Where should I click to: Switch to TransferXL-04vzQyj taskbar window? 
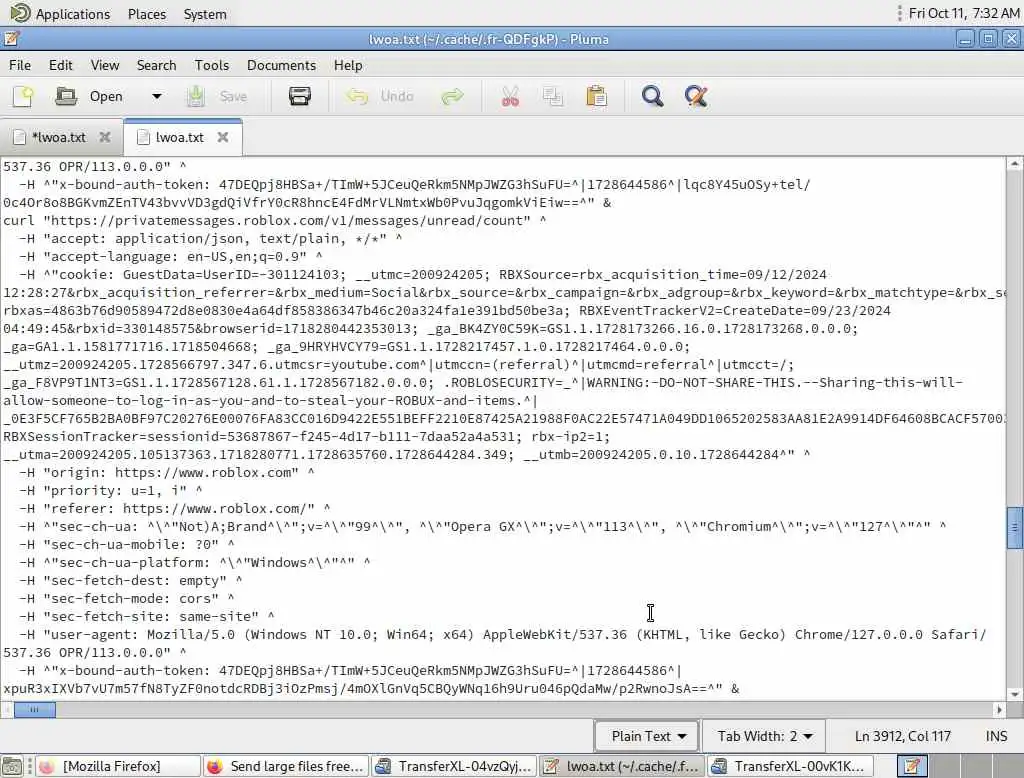coord(455,766)
